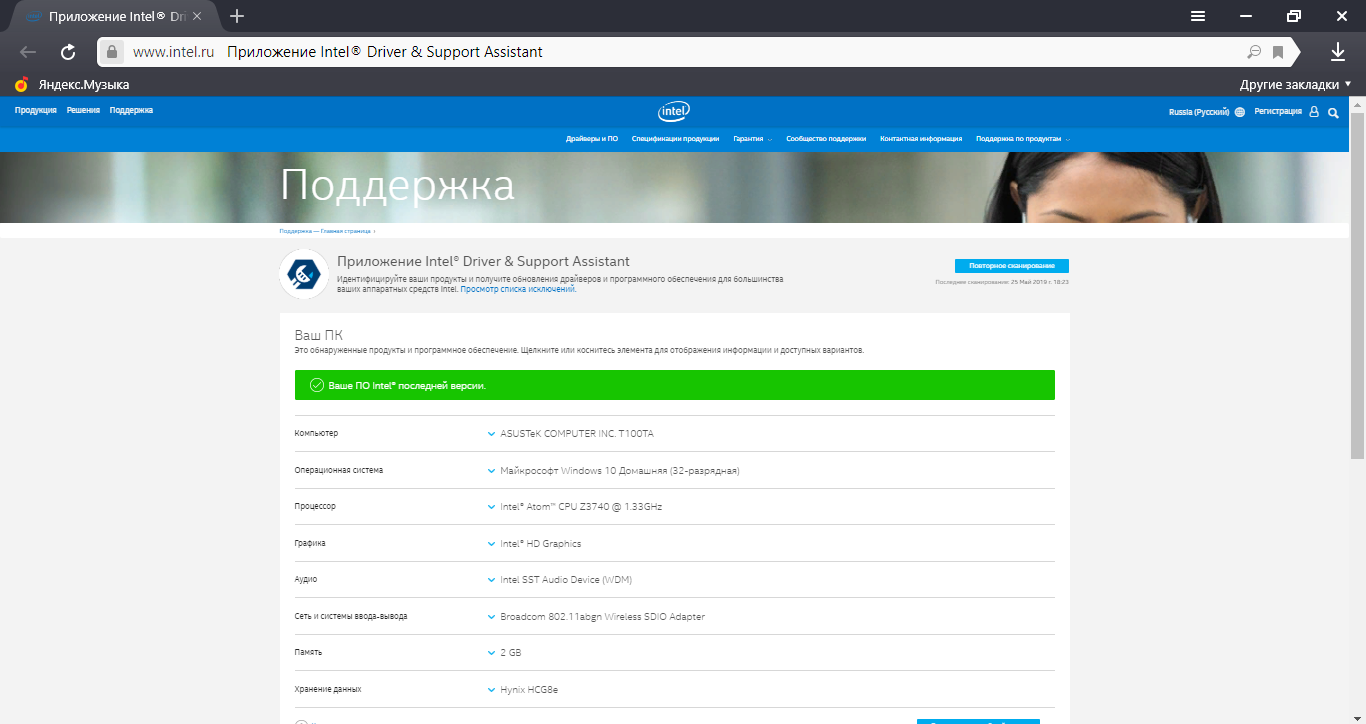The width and height of the screenshot is (1366, 724).
Task: Expand the 2 GB memory row
Action: click(674, 653)
